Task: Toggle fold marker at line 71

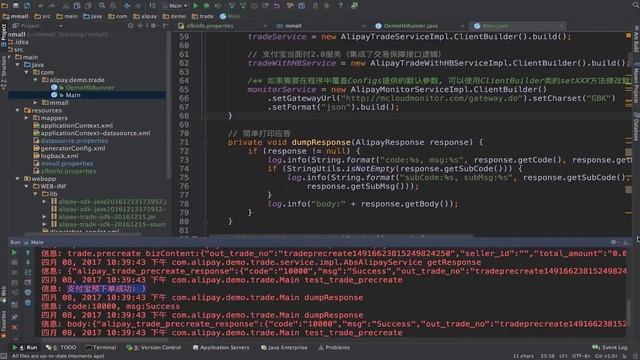Action: pyautogui.click(x=205, y=142)
